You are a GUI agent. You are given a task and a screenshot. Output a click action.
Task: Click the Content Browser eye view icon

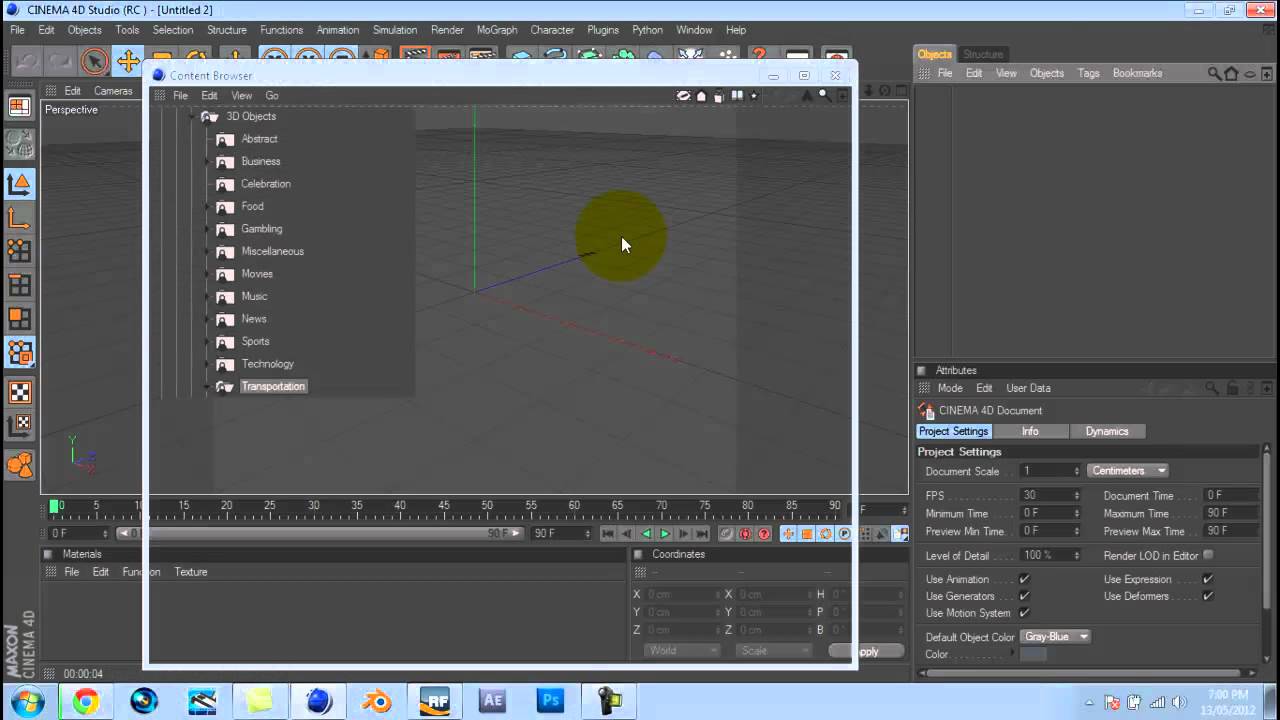tap(684, 96)
